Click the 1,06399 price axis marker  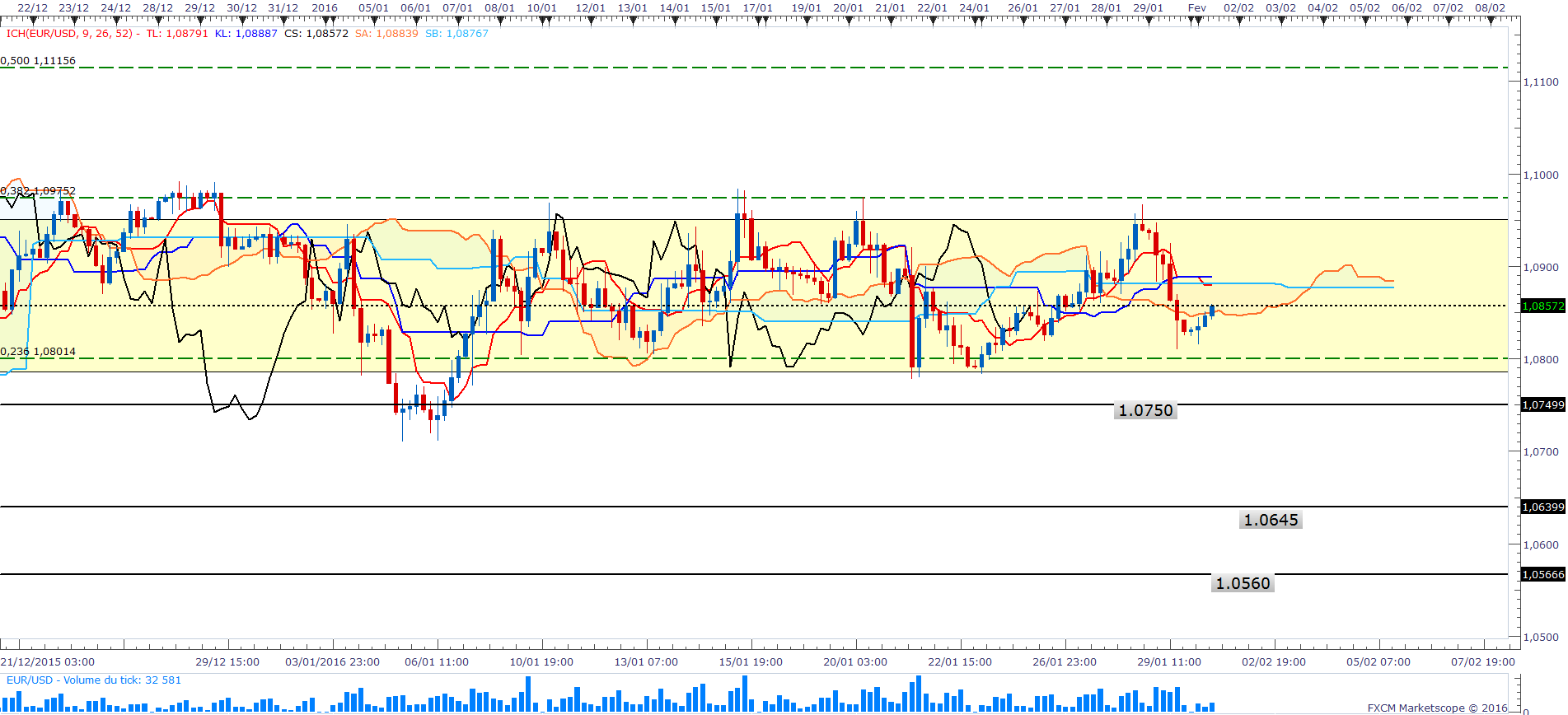coord(1542,507)
